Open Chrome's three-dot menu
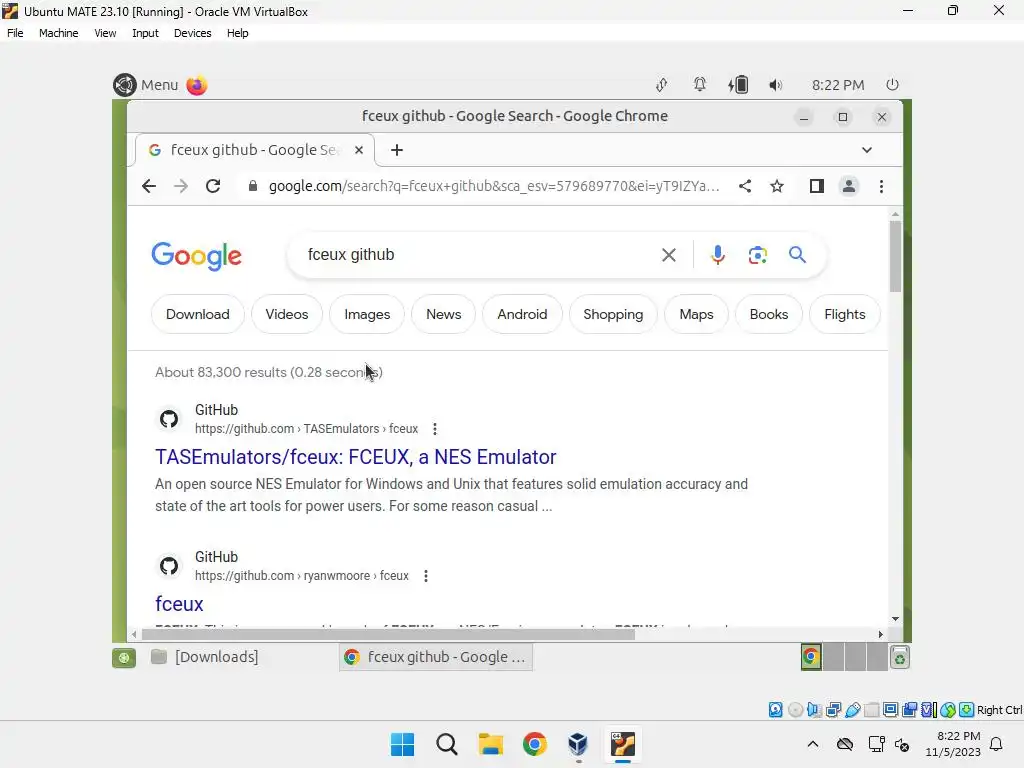This screenshot has width=1024, height=768. coord(881,186)
